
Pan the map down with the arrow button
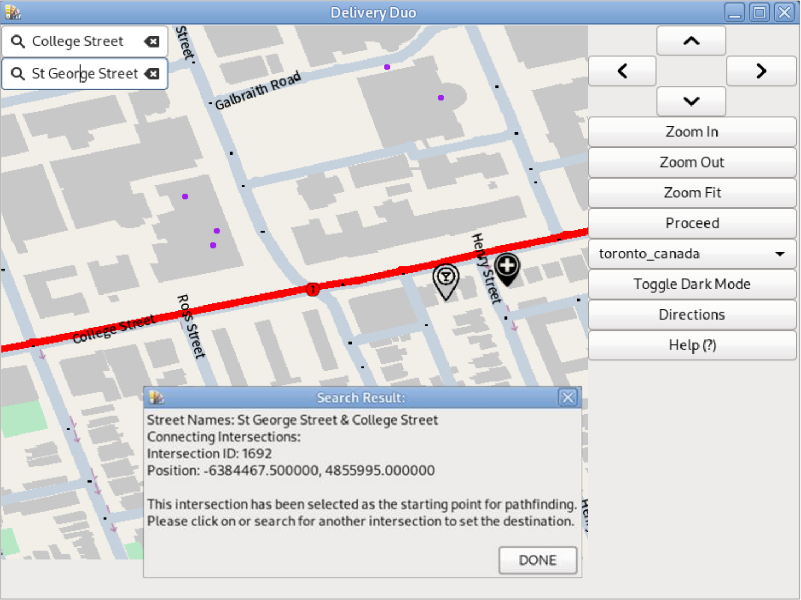click(x=691, y=101)
